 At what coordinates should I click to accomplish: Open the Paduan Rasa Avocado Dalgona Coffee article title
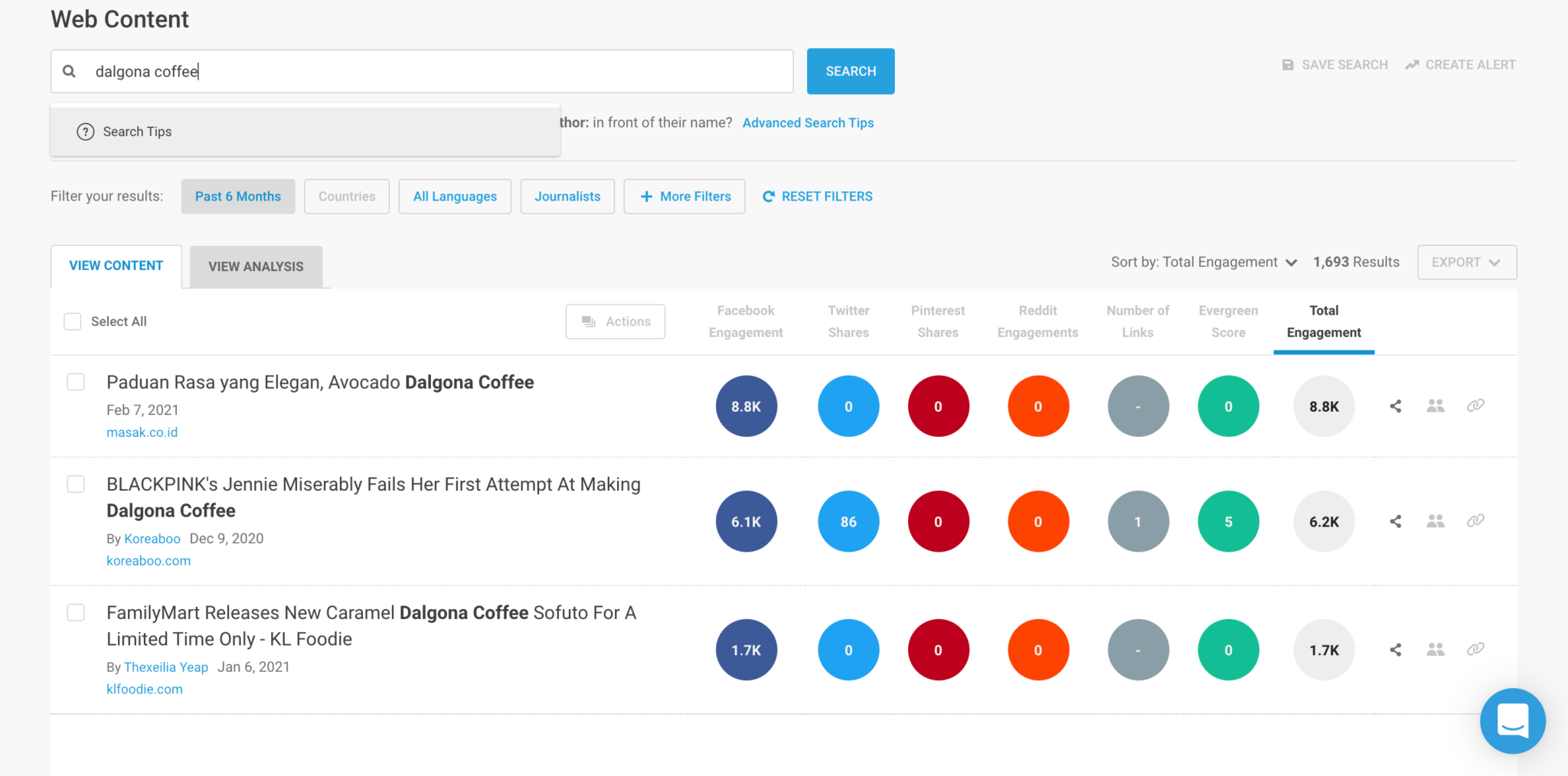pos(320,382)
